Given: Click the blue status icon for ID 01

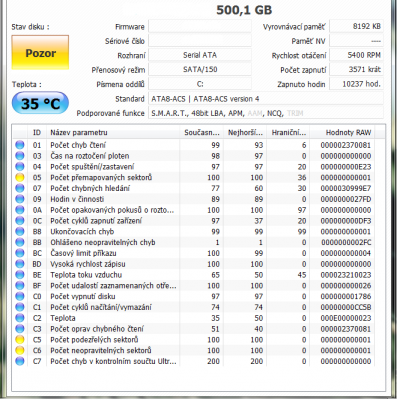Looking at the screenshot, I should click(20, 145).
